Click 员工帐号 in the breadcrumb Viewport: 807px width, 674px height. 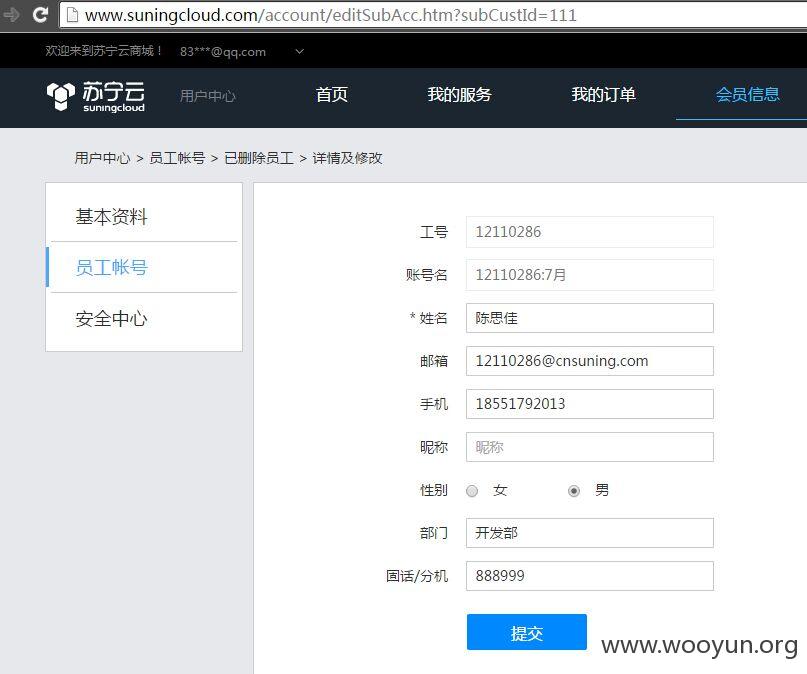(x=177, y=158)
